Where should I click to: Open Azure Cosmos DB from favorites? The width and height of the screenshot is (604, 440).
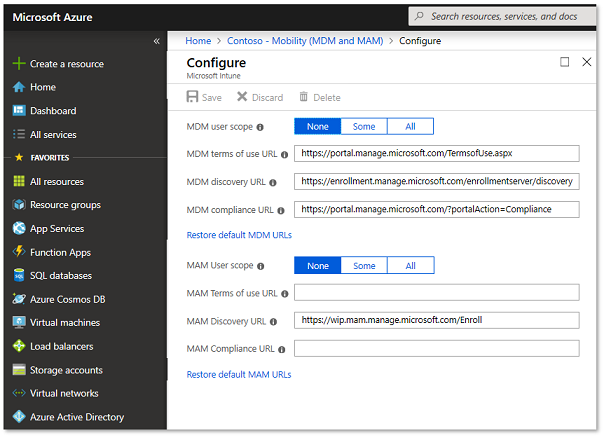19,299
